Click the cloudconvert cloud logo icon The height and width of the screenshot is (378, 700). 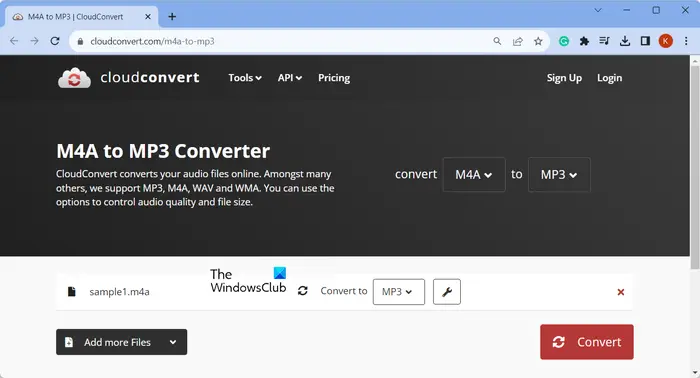pos(74,78)
